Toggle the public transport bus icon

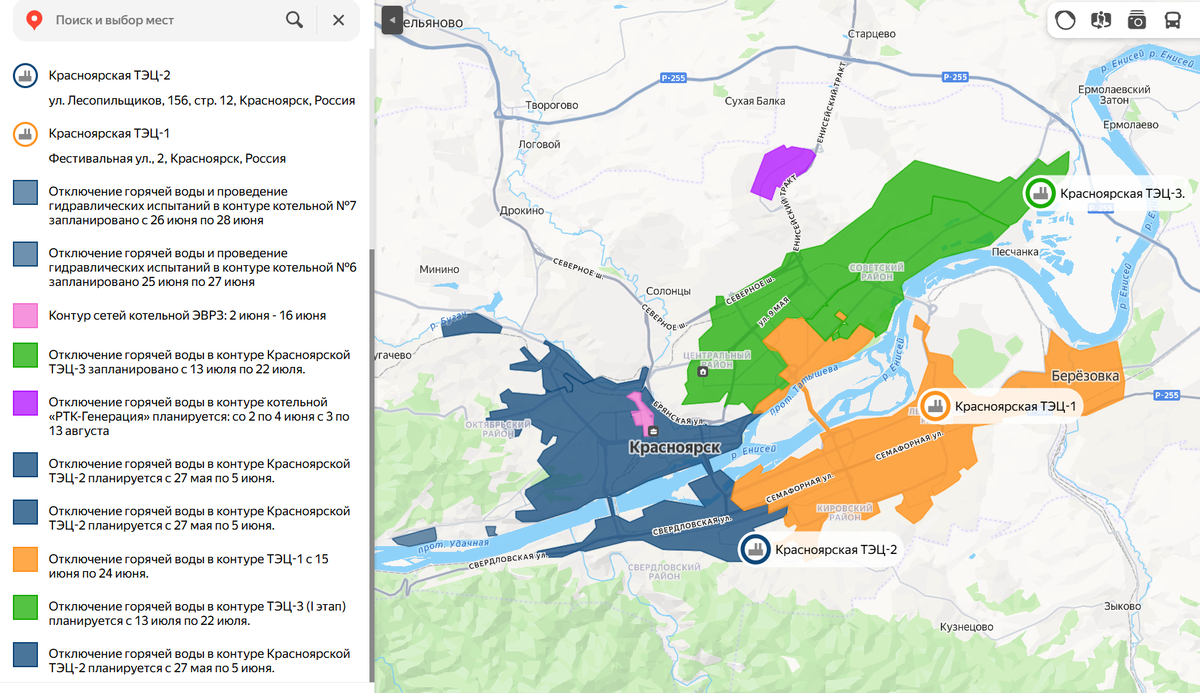[1172, 20]
